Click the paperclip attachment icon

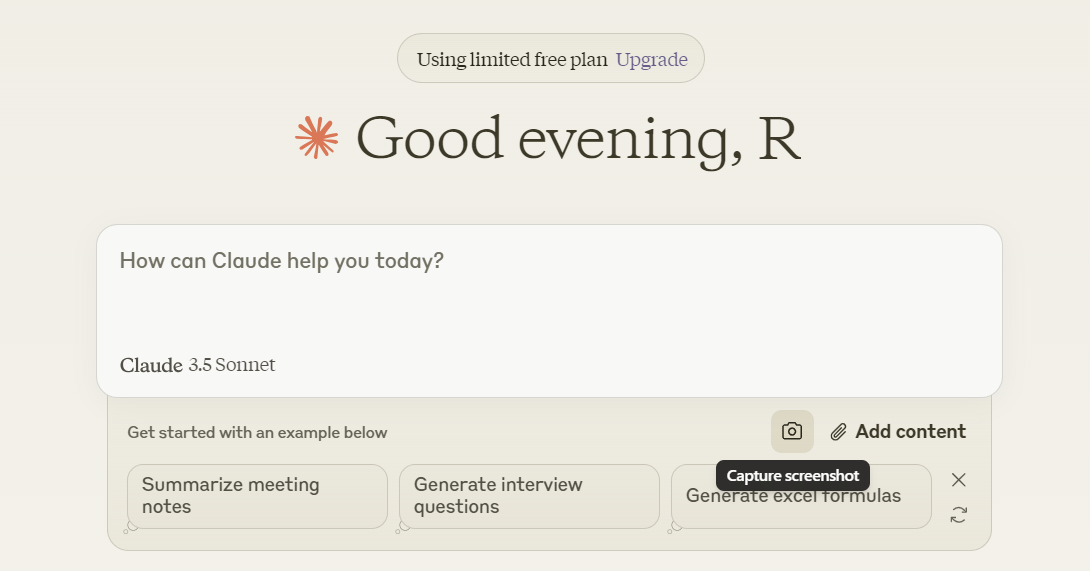pyautogui.click(x=838, y=432)
